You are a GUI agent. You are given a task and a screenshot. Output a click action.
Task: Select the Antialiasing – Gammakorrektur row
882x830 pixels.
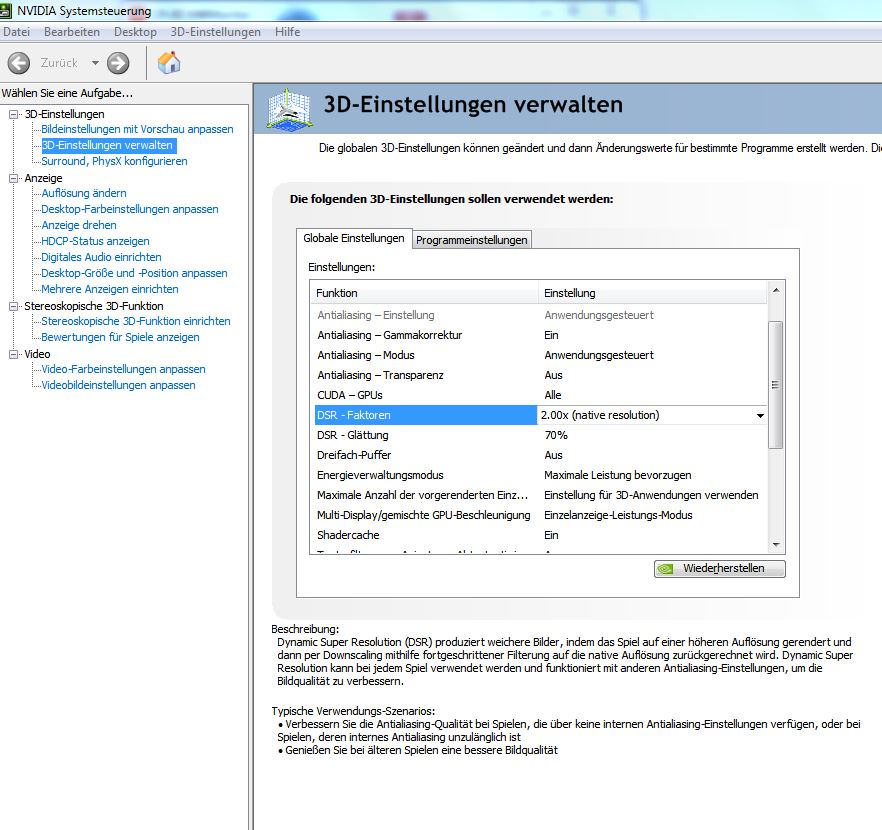tap(539, 335)
